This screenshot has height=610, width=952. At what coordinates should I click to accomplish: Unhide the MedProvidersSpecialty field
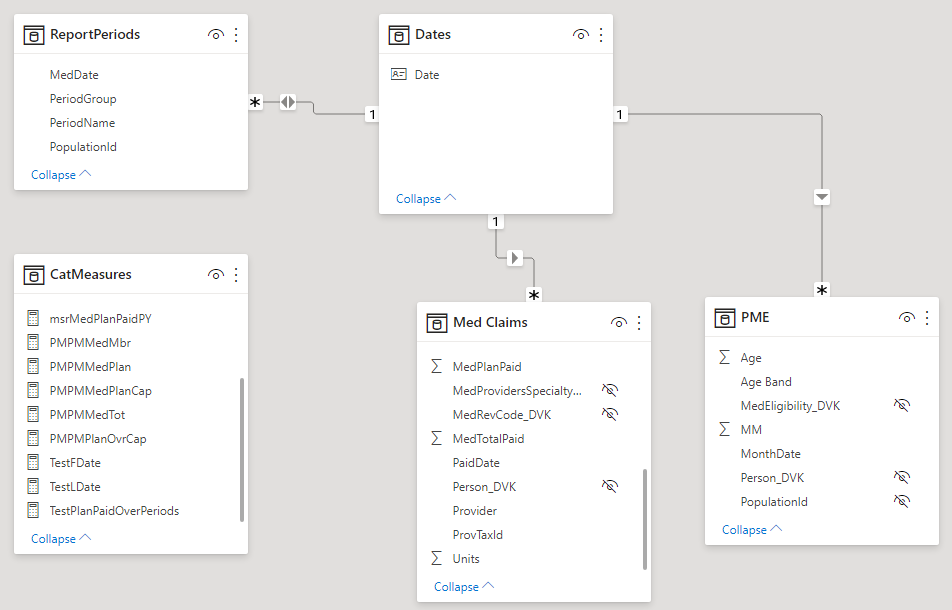pyautogui.click(x=610, y=390)
